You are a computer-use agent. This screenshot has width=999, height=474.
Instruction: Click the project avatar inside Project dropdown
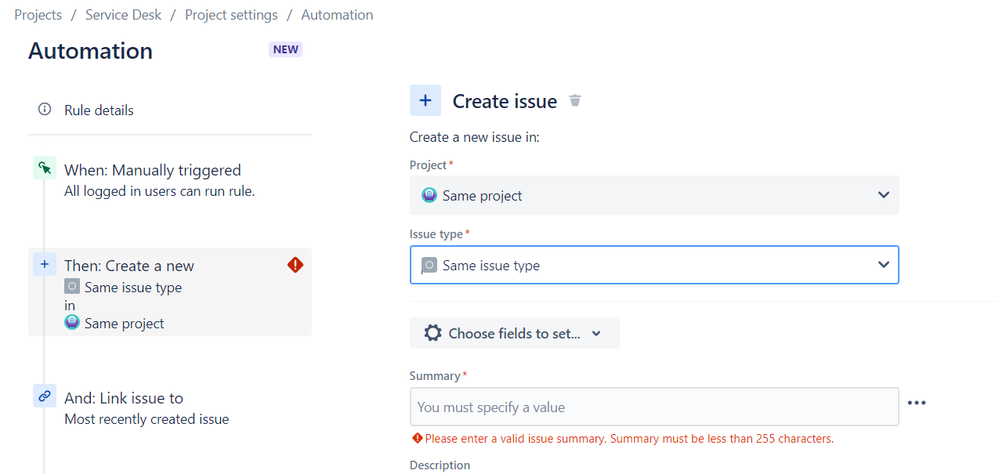[x=429, y=195]
